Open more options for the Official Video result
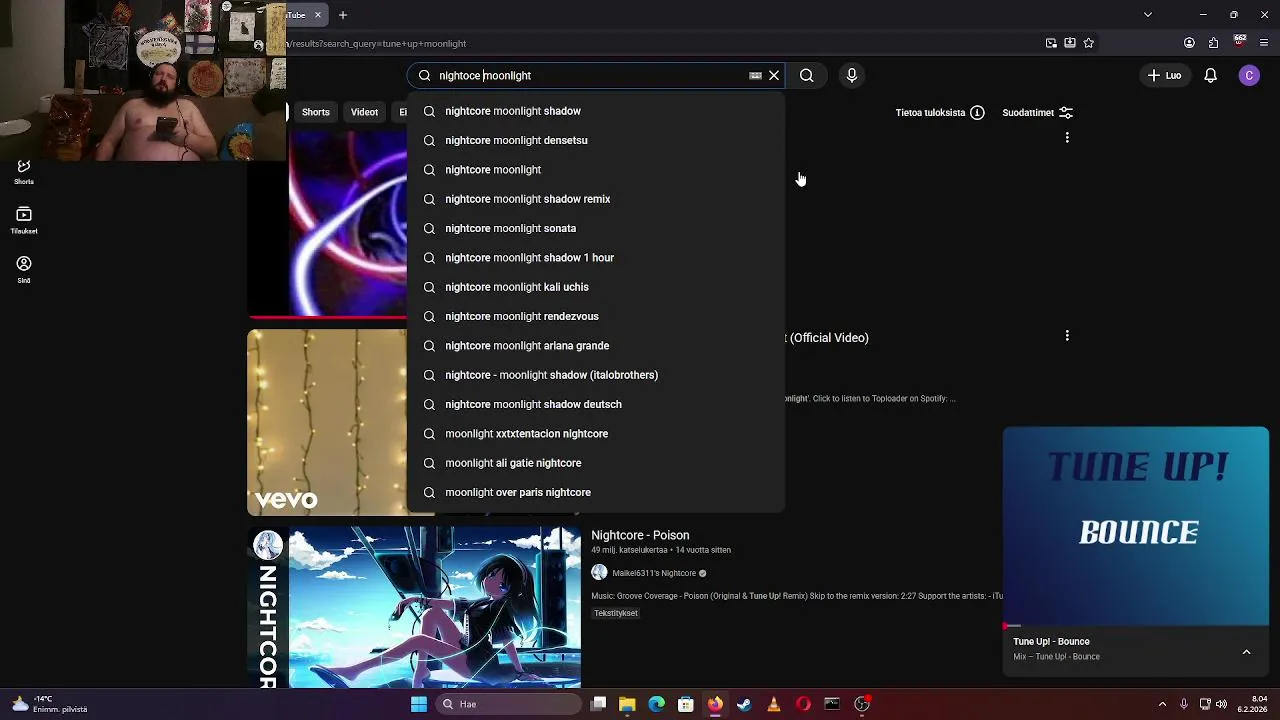This screenshot has height=720, width=1280. 1067,336
